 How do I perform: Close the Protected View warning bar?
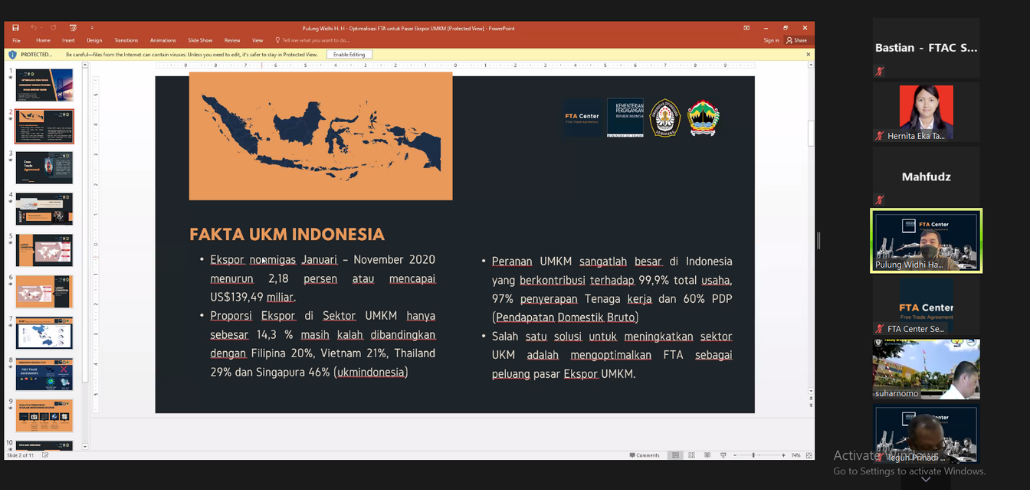pyautogui.click(x=808, y=54)
